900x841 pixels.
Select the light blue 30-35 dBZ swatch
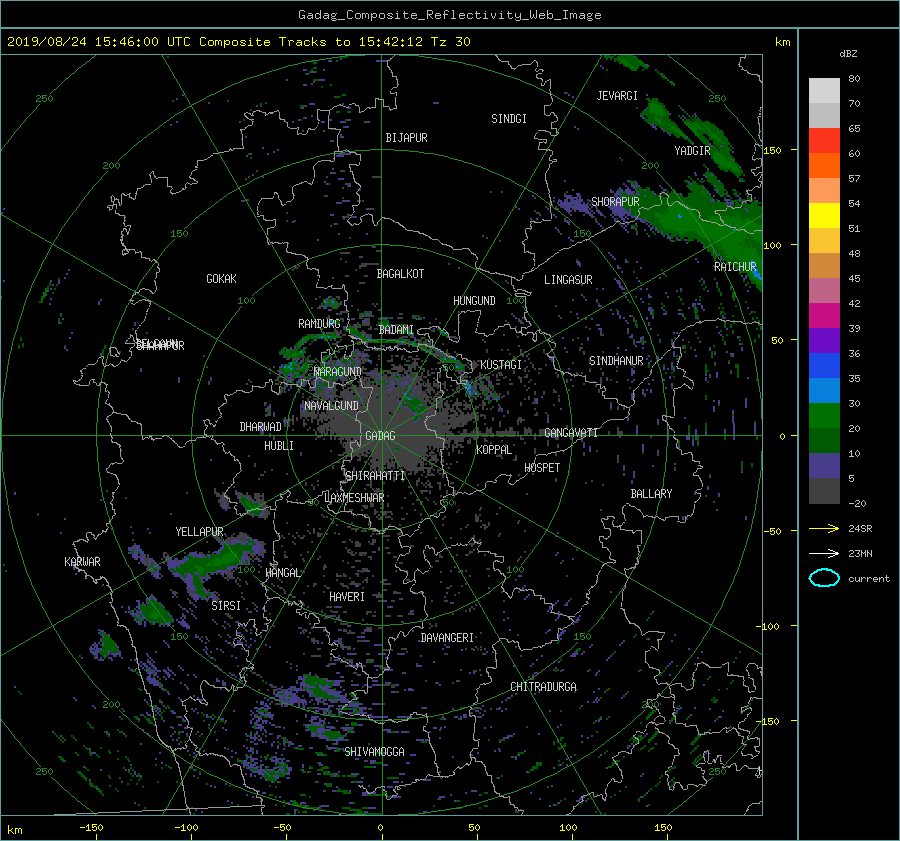point(824,391)
